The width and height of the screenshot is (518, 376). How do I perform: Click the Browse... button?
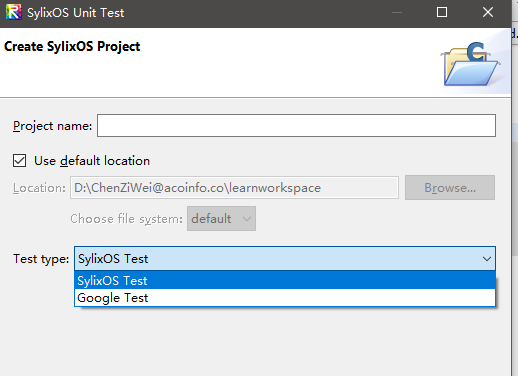pos(450,188)
